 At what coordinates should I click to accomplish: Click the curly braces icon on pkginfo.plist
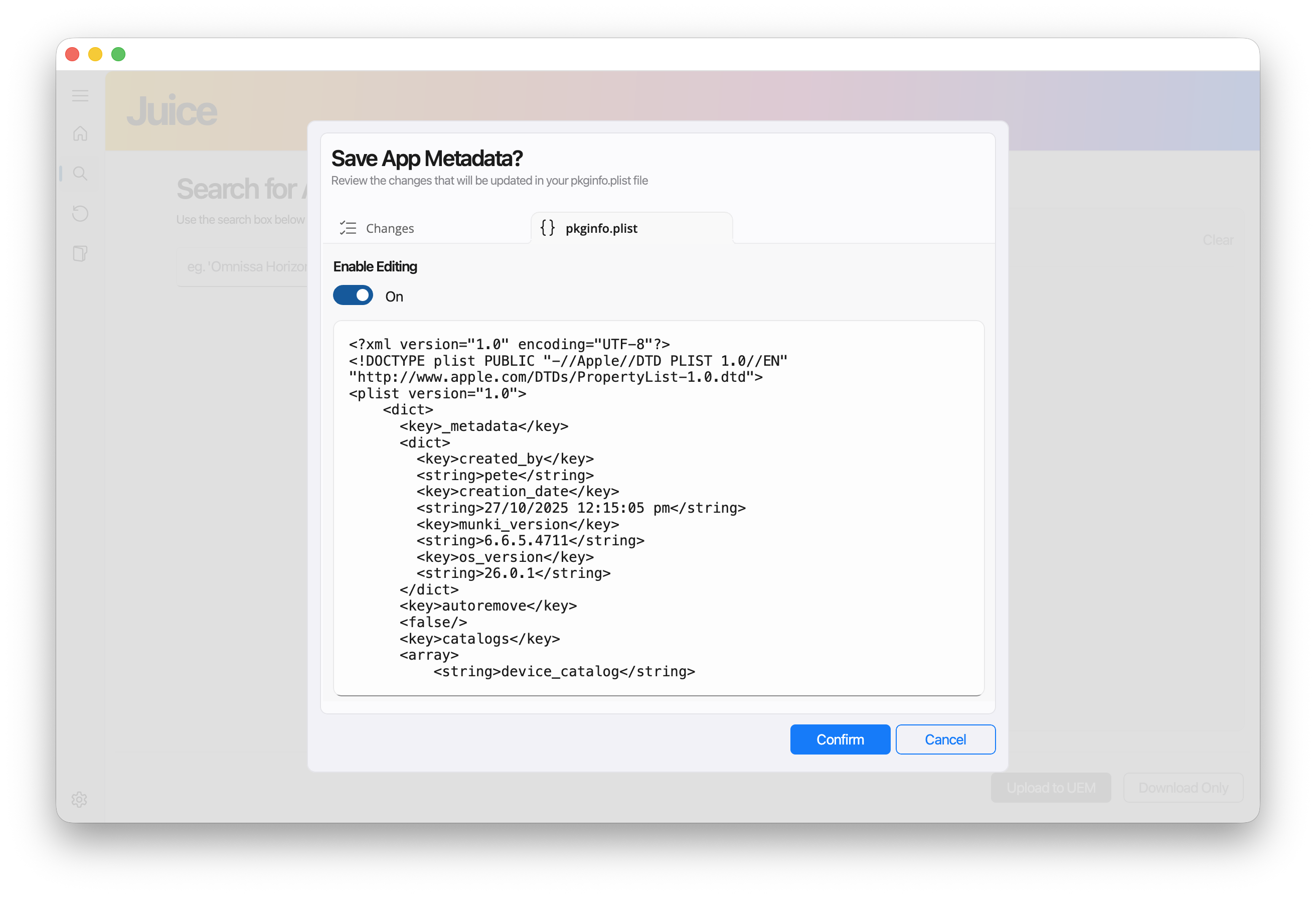point(547,228)
